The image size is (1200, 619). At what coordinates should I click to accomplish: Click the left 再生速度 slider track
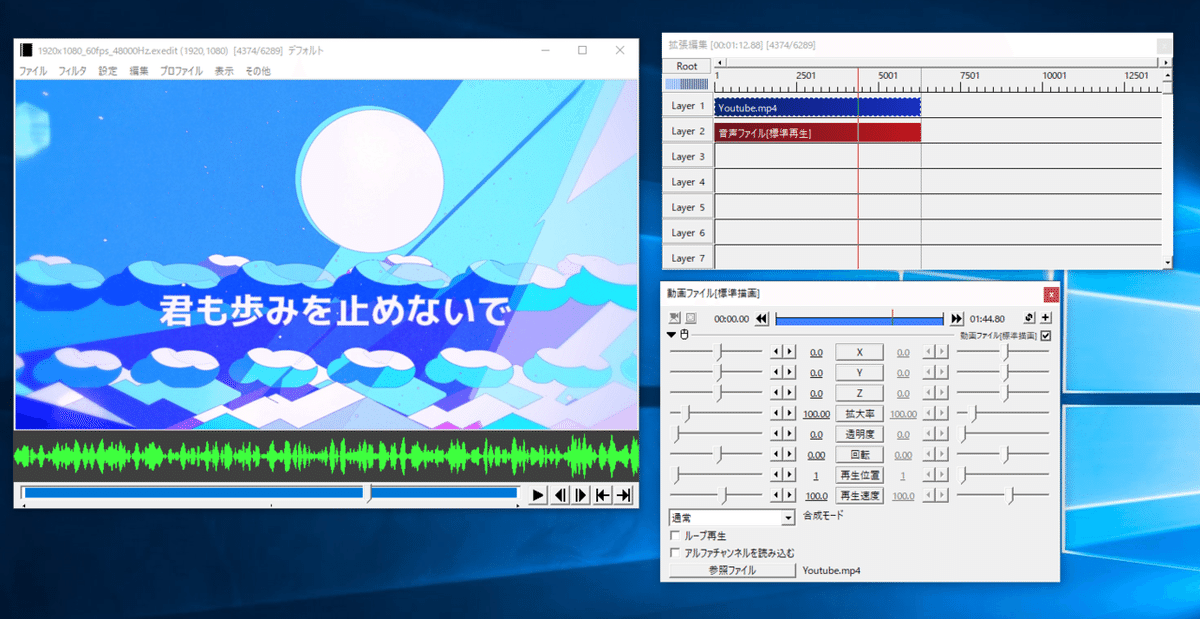(x=716, y=495)
